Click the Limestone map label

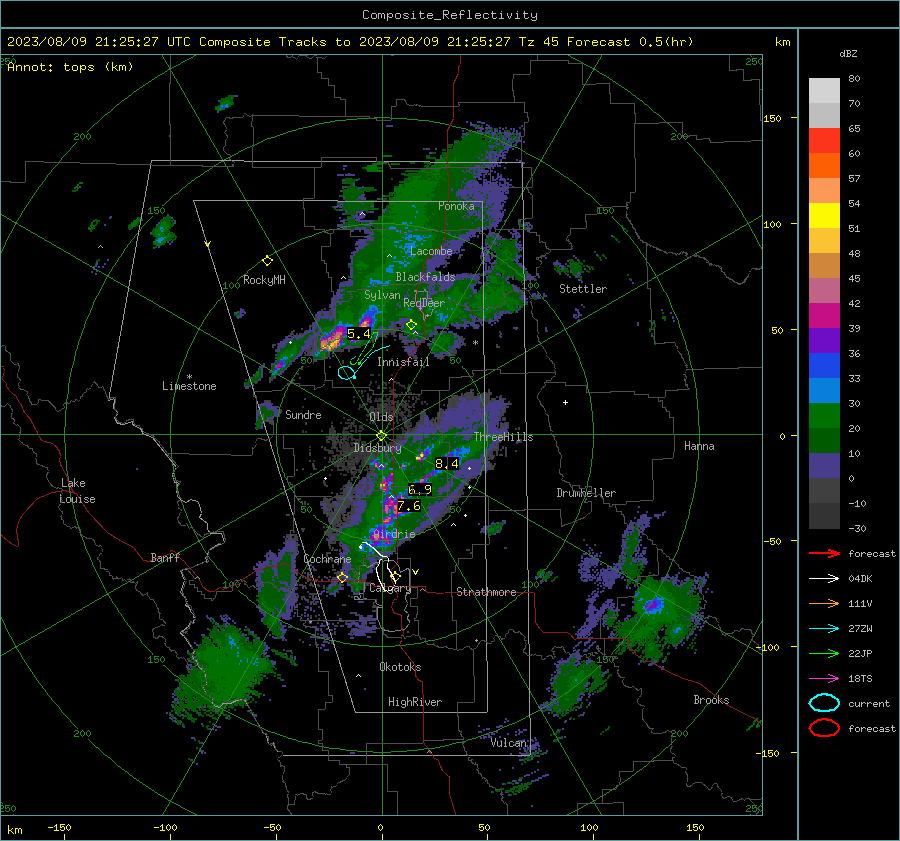click(189, 386)
